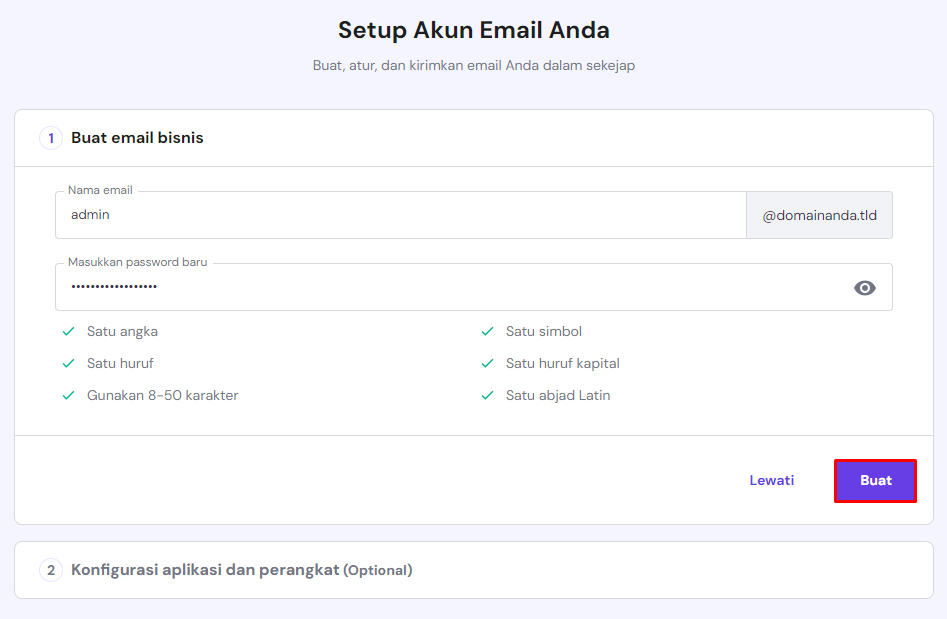Click the checkmark beside Satu huruf

click(x=67, y=363)
